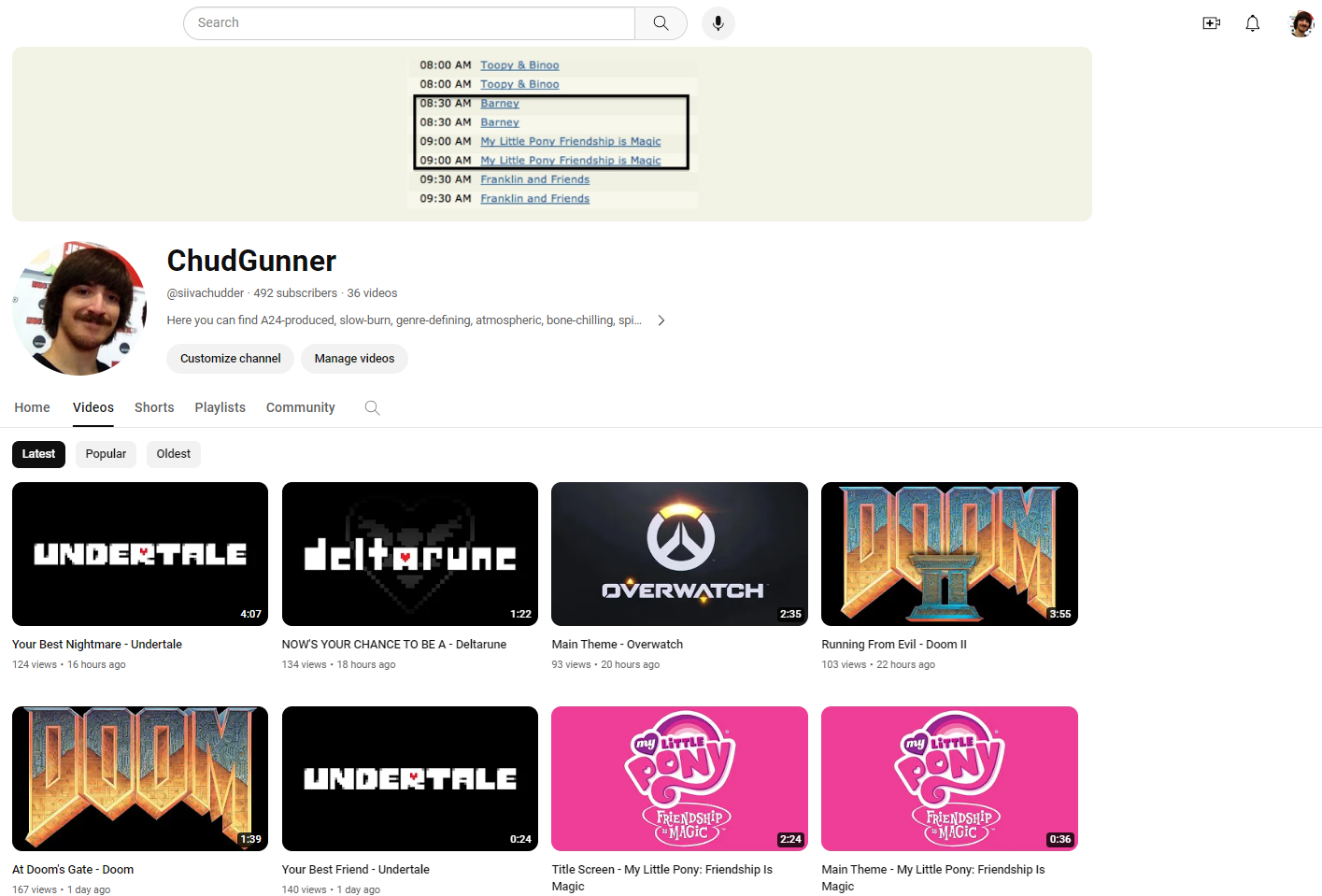Switch to the Shorts tab
Image resolution: width=1322 pixels, height=896 pixels.
(154, 407)
